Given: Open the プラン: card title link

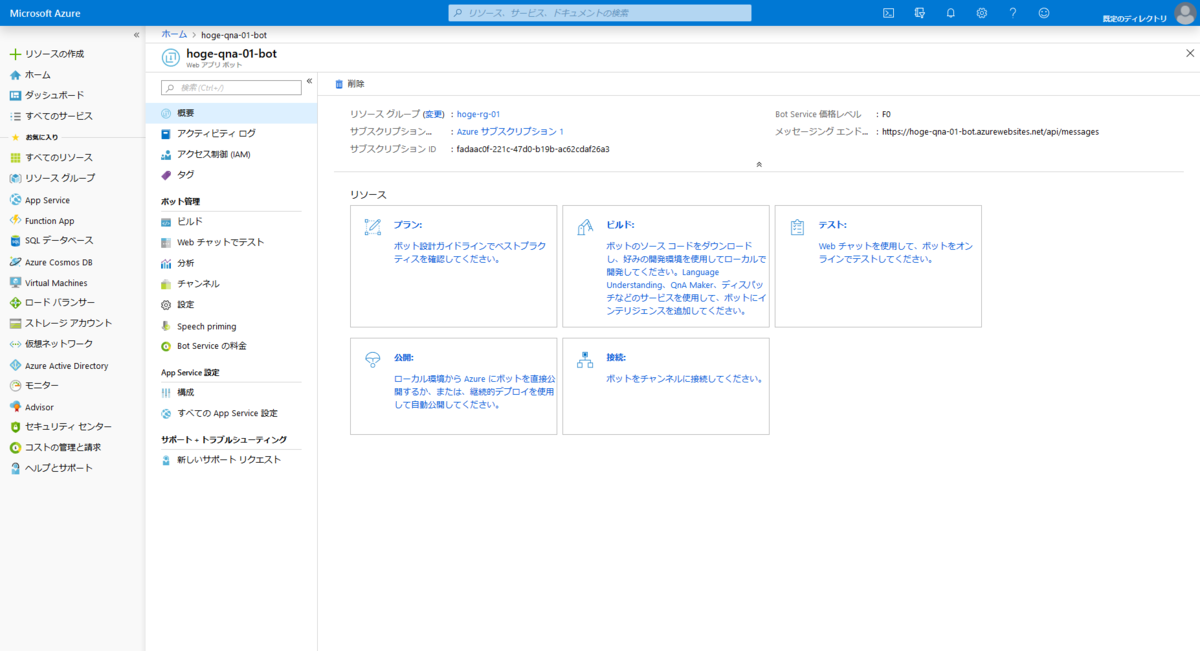Looking at the screenshot, I should [408, 225].
